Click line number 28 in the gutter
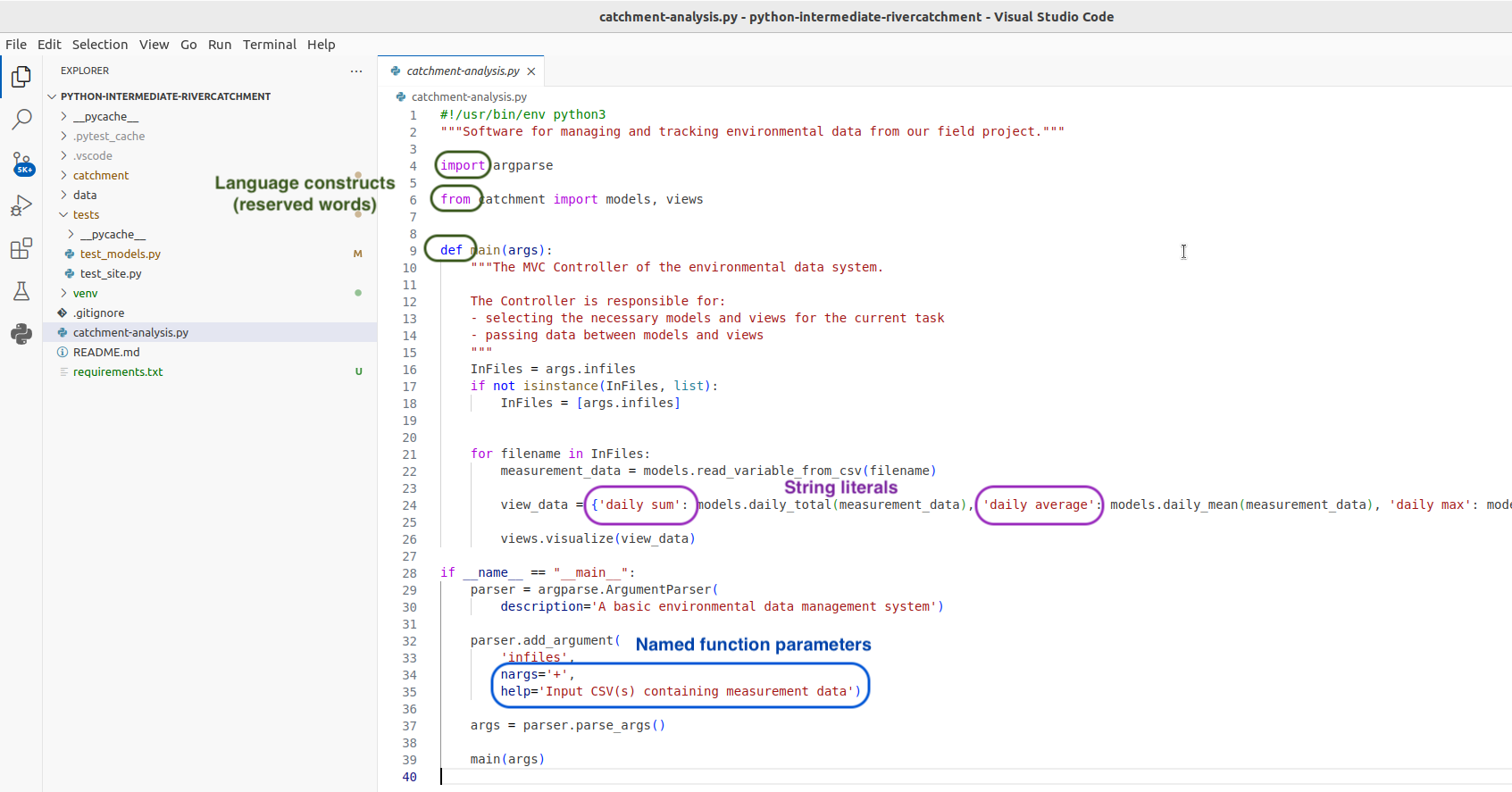Screen dimensions: 1512x792 409,573
